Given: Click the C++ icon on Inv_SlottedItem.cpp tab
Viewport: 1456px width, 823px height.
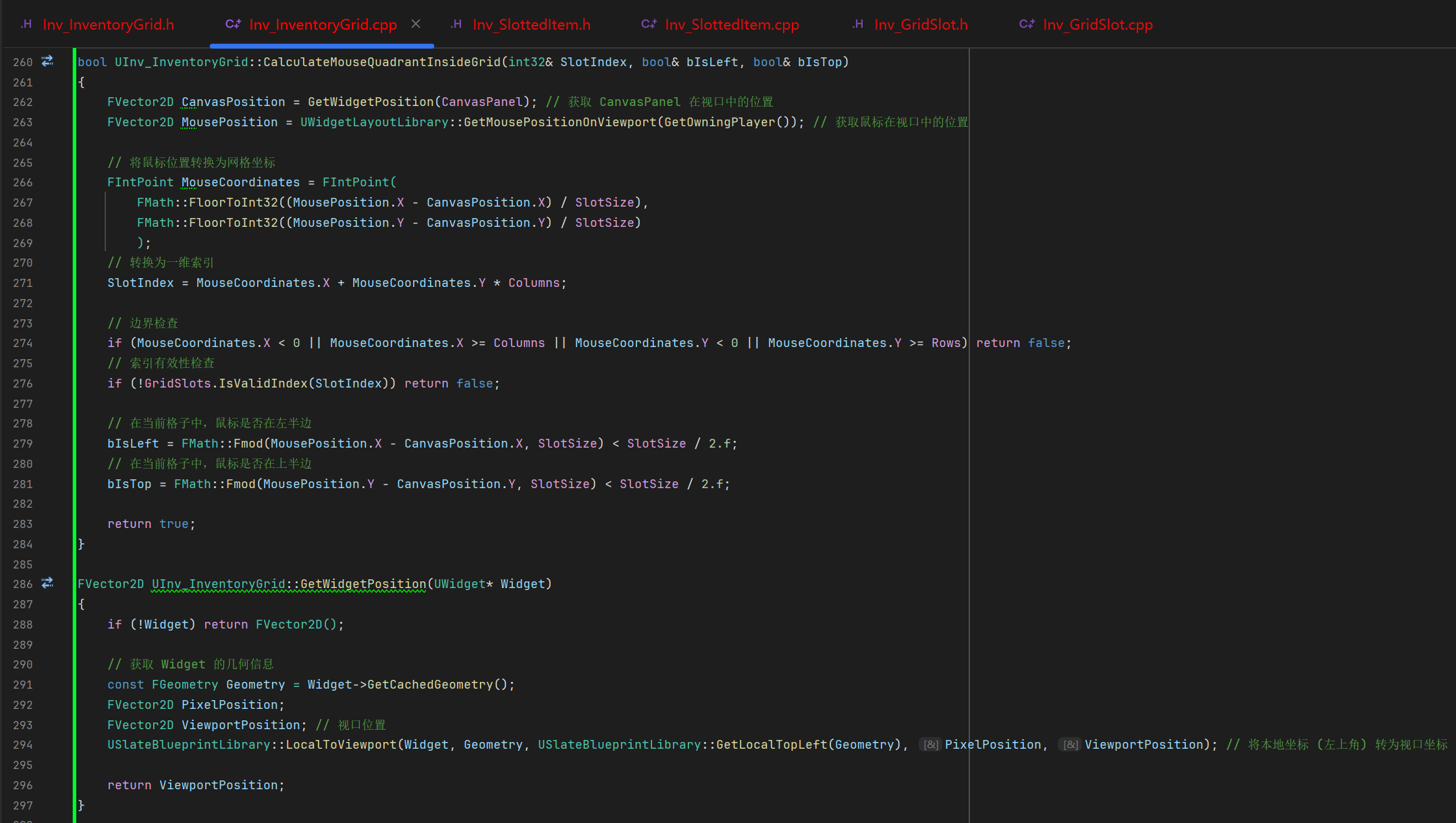Looking at the screenshot, I should pos(649,24).
